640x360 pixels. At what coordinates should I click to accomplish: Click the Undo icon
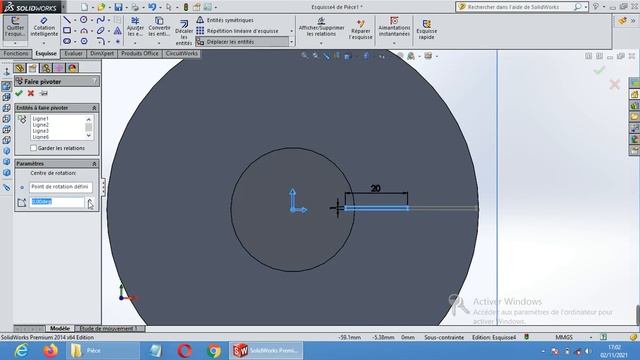click(152, 7)
